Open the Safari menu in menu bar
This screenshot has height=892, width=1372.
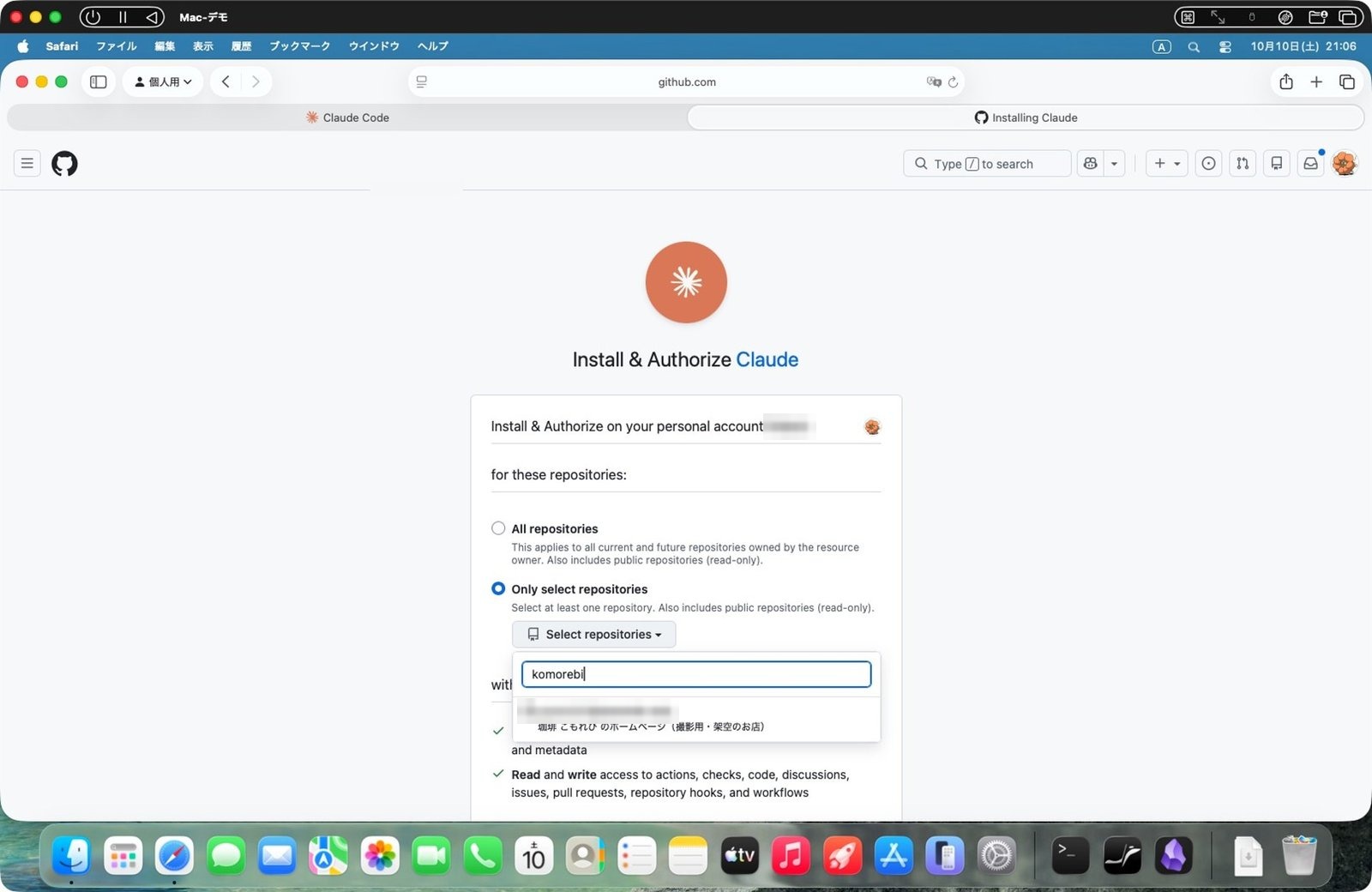62,46
